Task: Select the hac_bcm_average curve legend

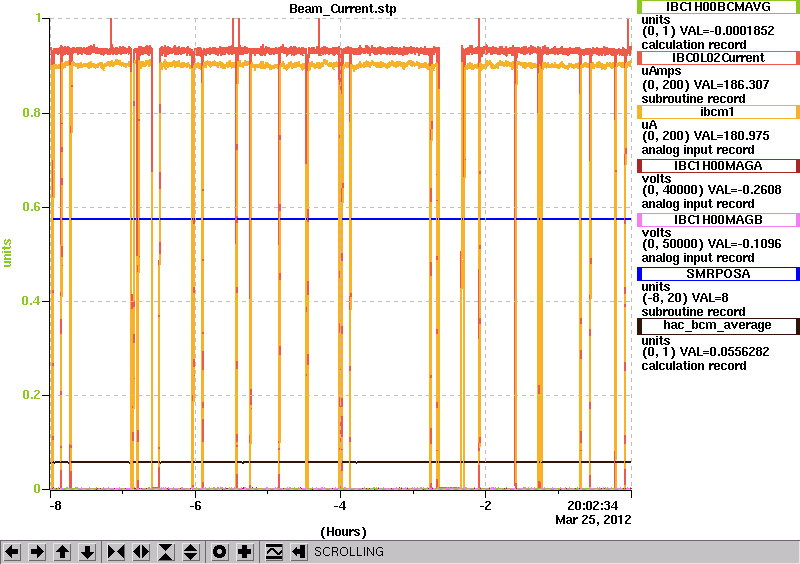Action: pyautogui.click(x=718, y=326)
